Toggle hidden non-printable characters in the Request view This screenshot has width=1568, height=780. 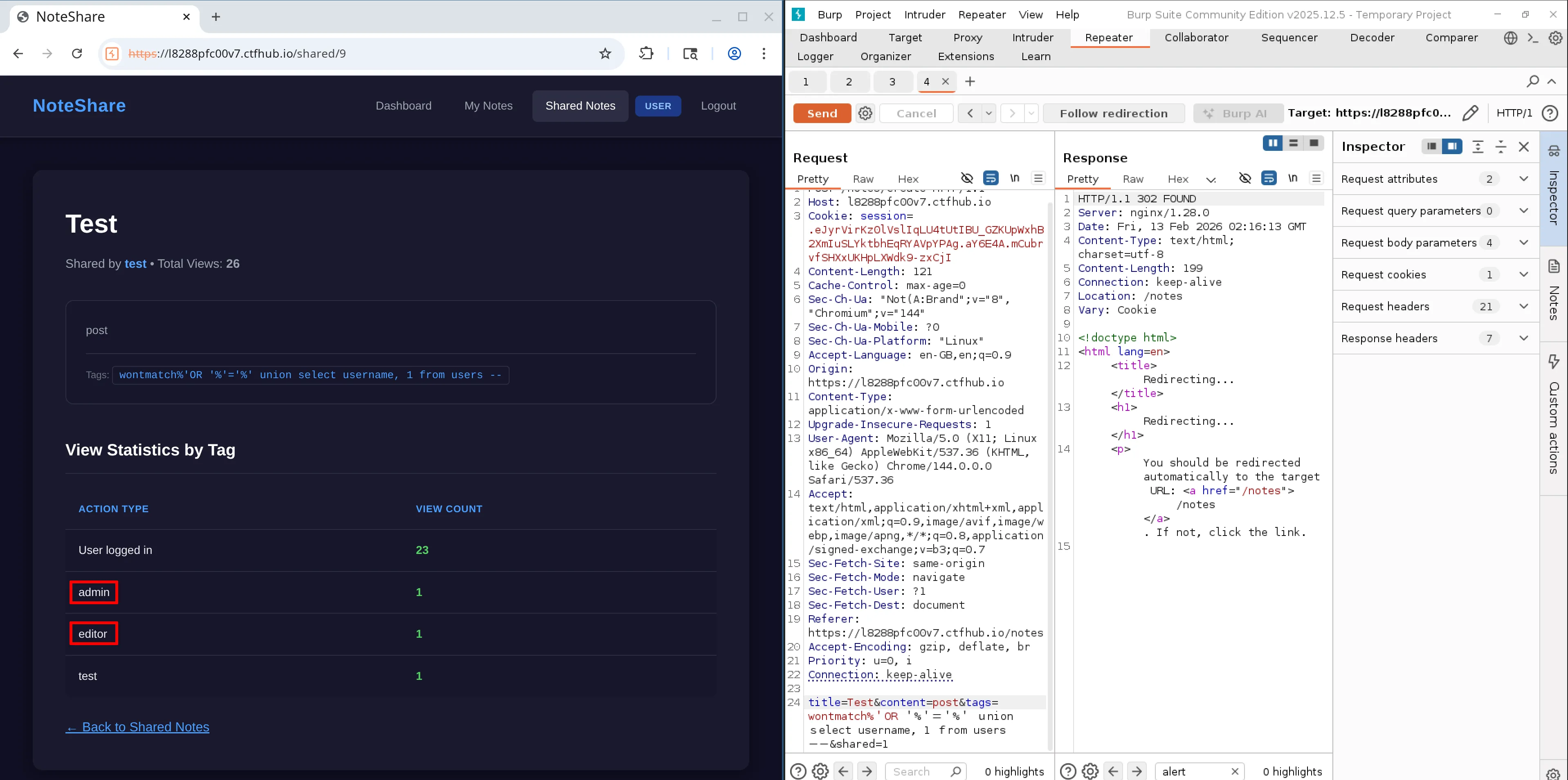tap(967, 178)
